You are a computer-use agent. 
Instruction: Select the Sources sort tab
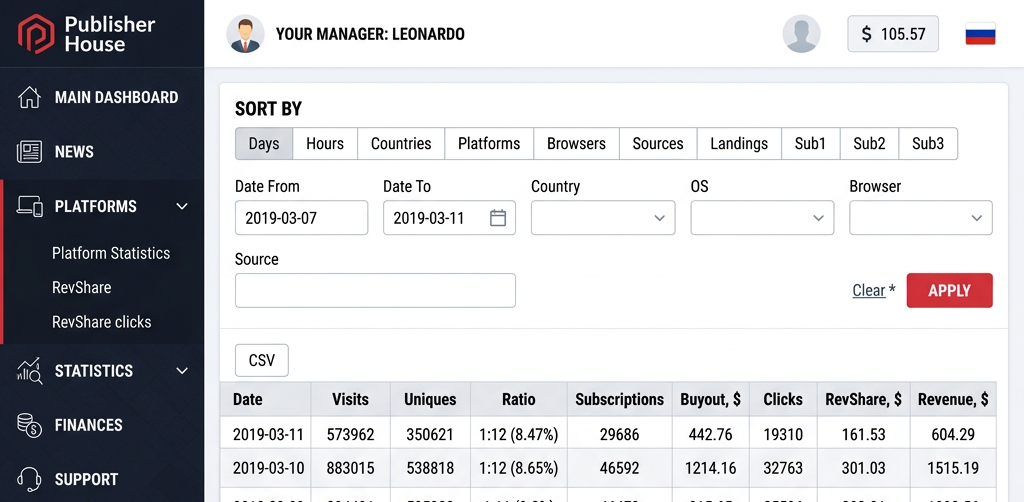658,144
